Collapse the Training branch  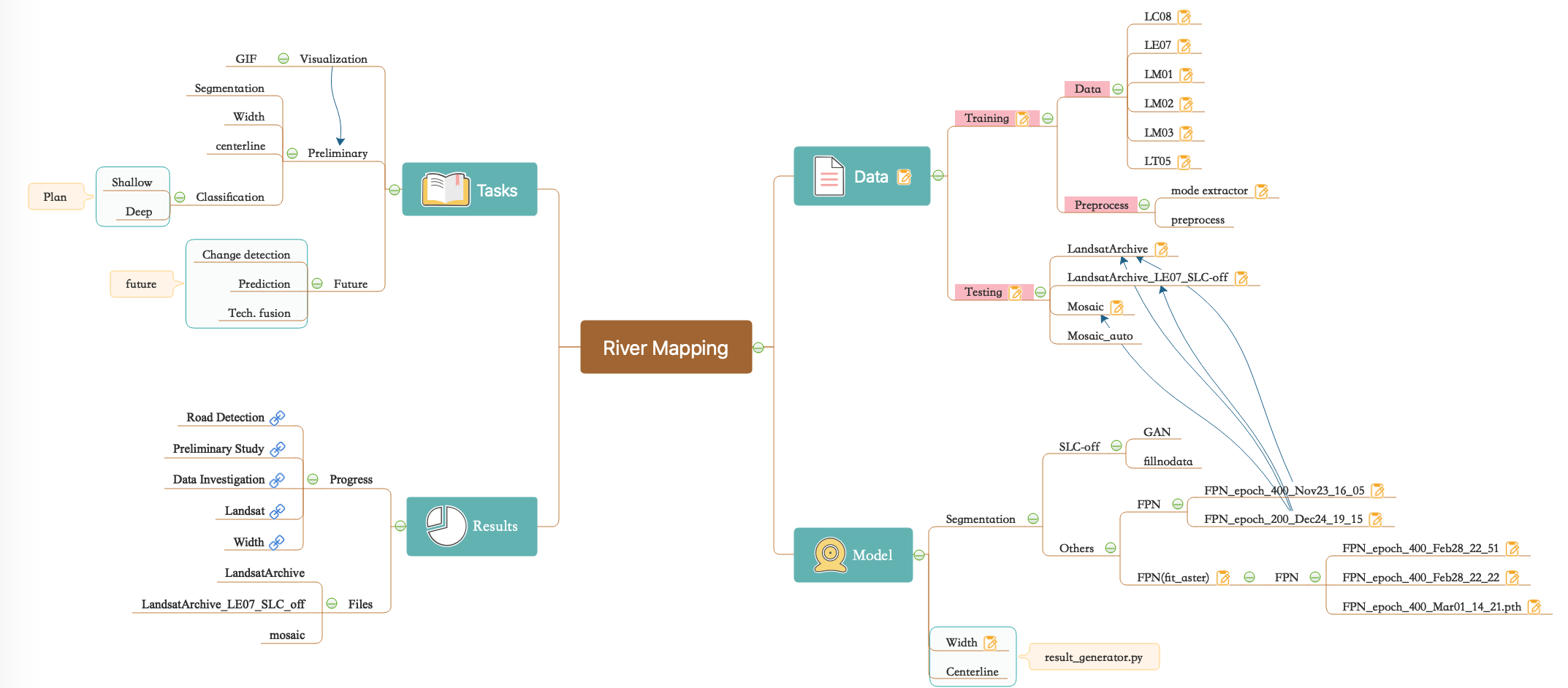(x=1049, y=118)
